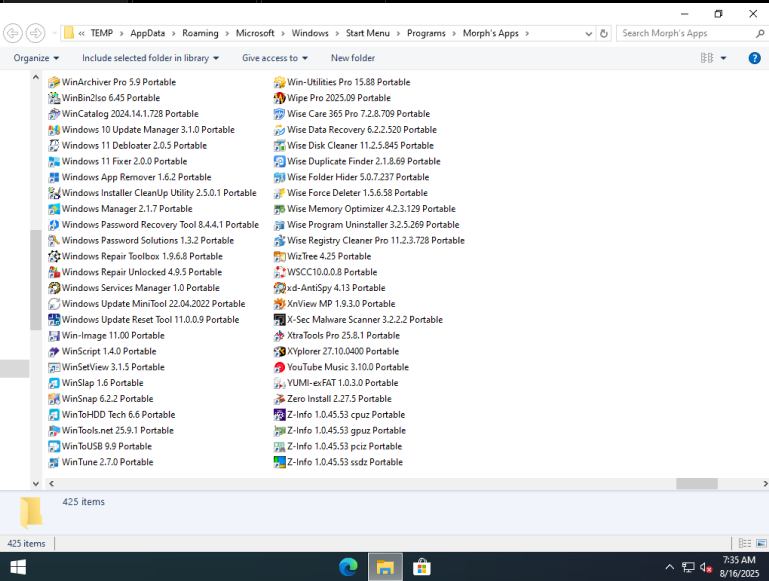Show hidden system tray icons
The width and height of the screenshot is (769, 581).
pos(669,567)
